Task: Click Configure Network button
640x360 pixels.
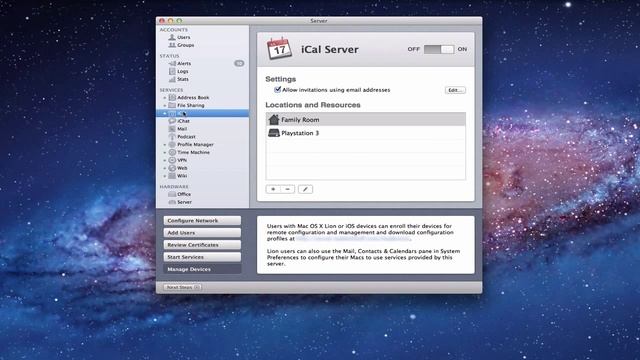Action: point(202,220)
